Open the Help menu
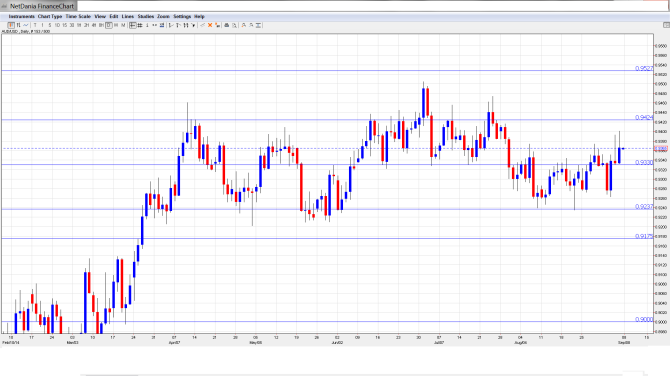The width and height of the screenshot is (670, 376). coord(200,17)
